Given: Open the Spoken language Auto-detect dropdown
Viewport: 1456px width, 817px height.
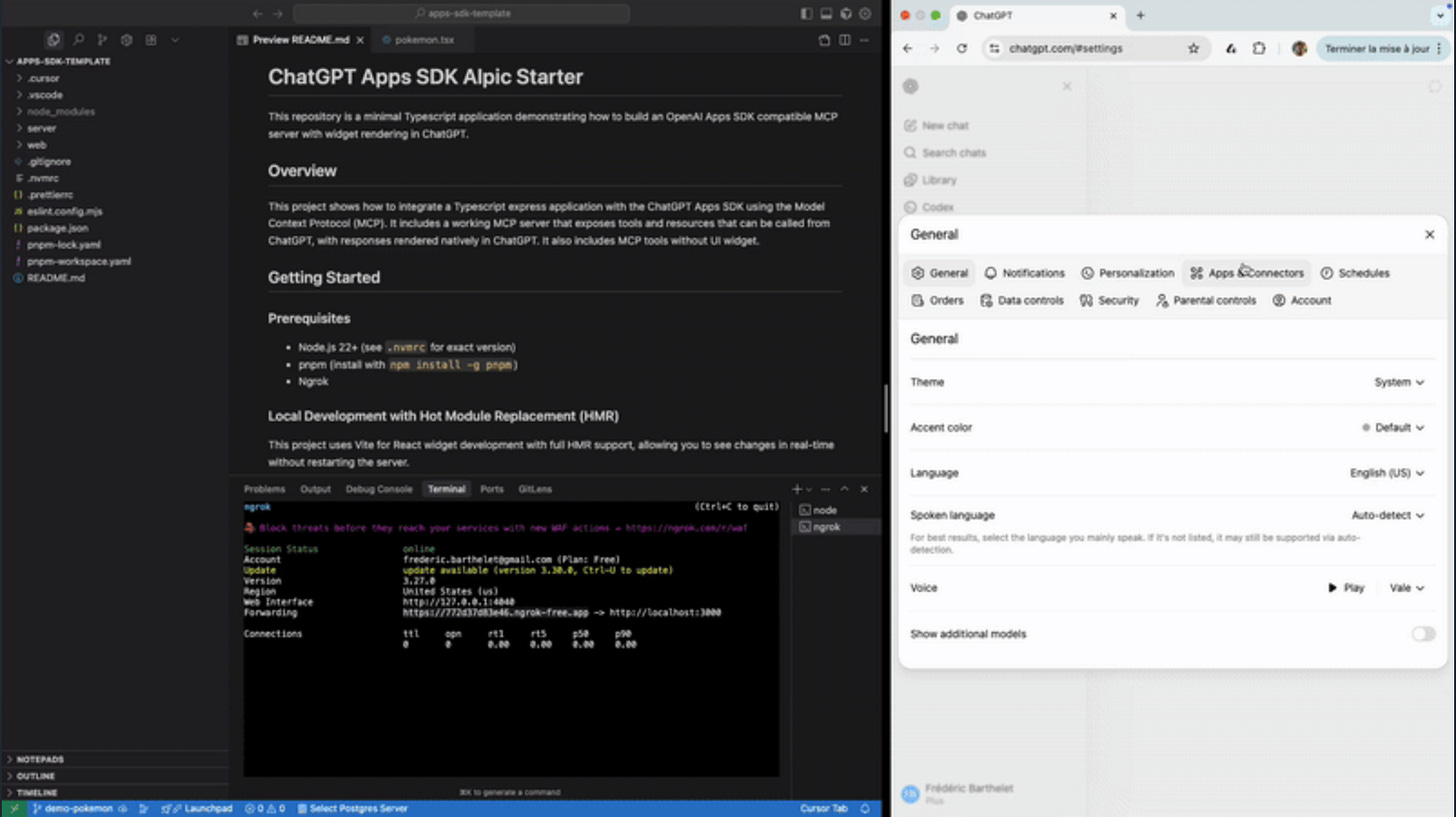Looking at the screenshot, I should pyautogui.click(x=1388, y=515).
